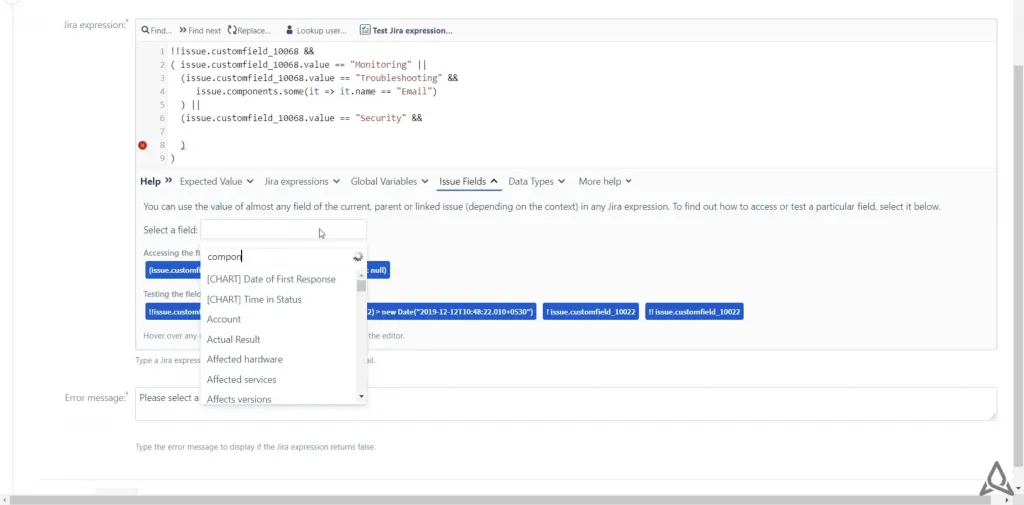Click line 1 of the Jira expression code
The height and width of the screenshot is (505, 1024).
tap(242, 51)
